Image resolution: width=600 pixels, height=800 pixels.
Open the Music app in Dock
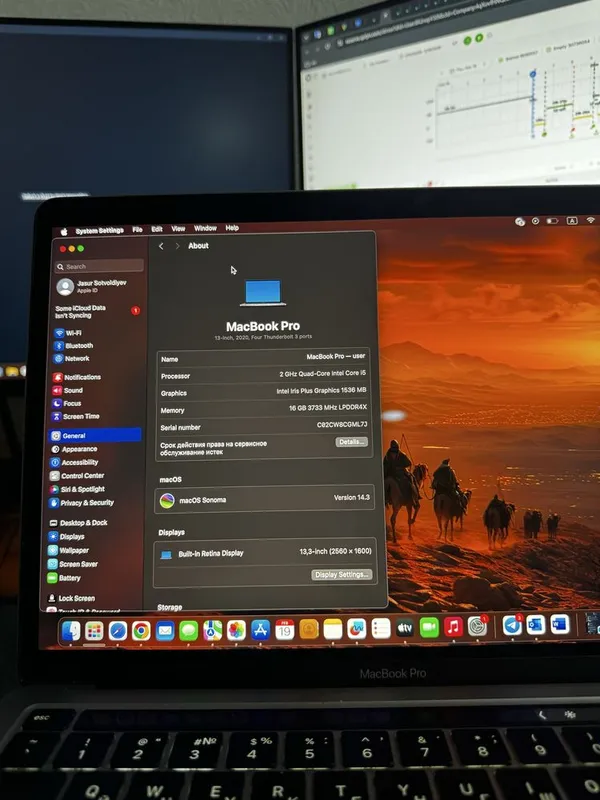click(453, 627)
